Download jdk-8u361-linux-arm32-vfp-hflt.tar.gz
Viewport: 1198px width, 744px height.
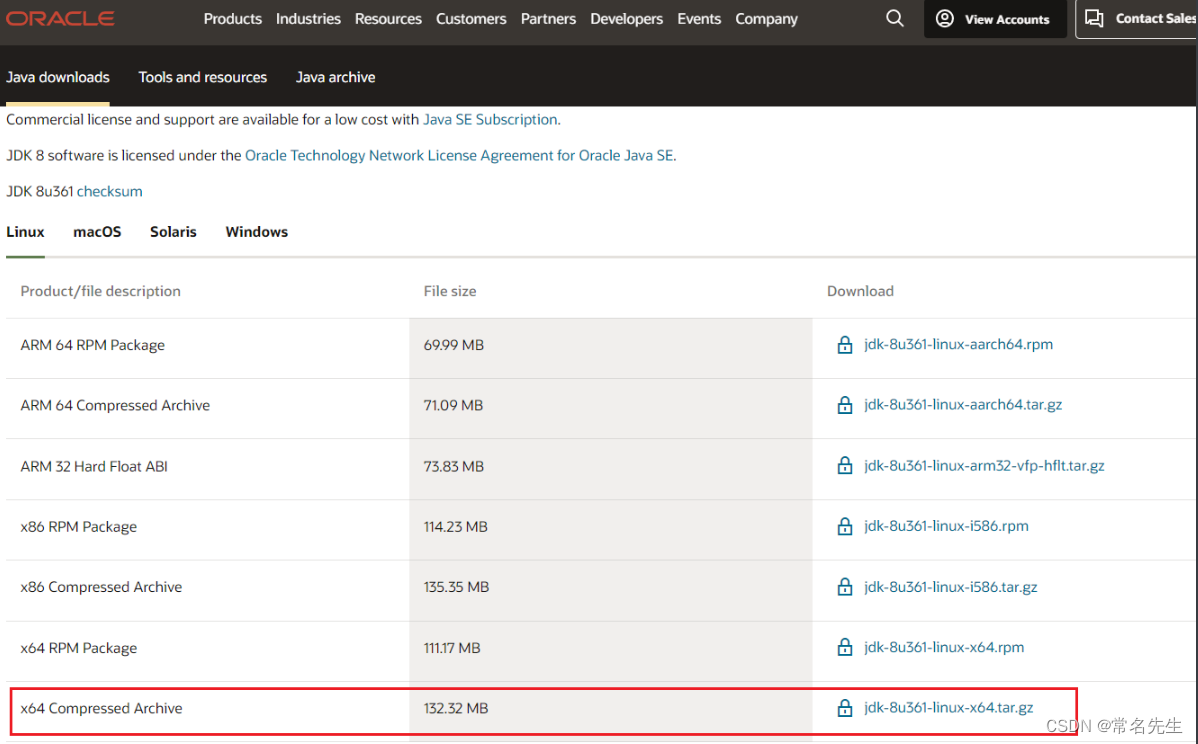[984, 465]
